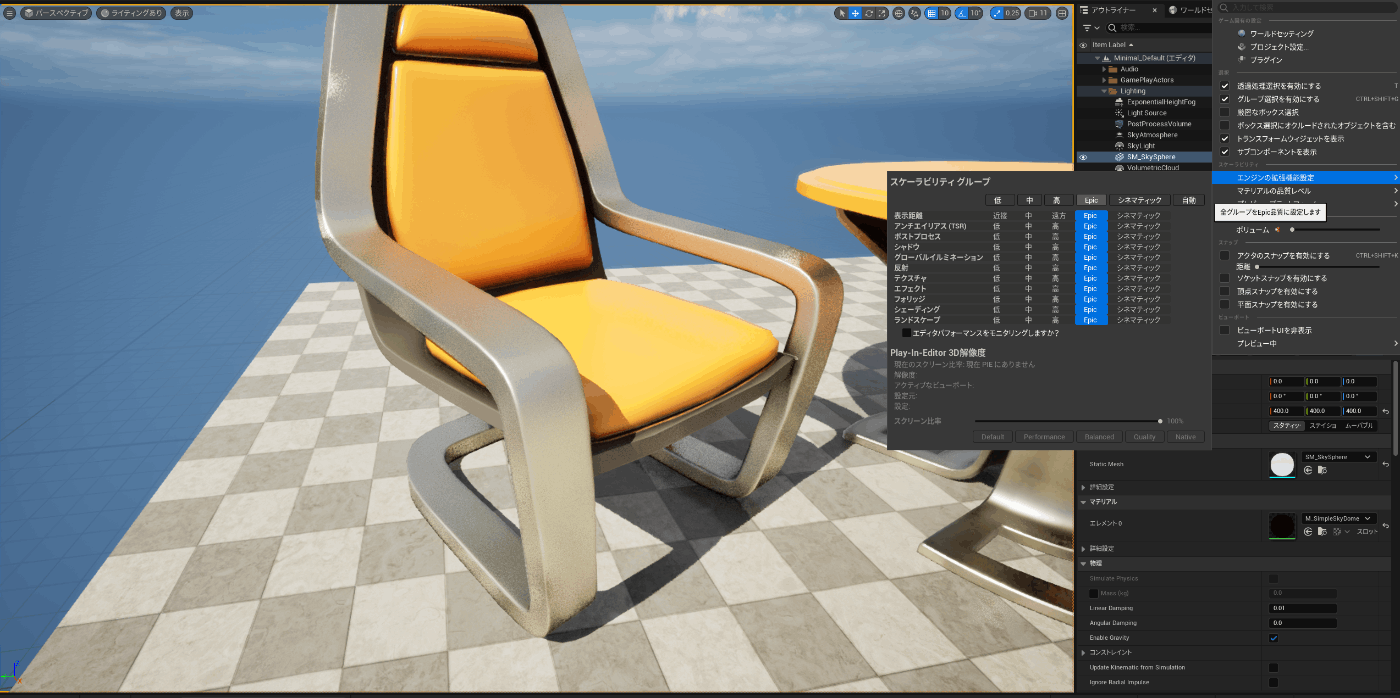Screen dimensions: 1400x698
Task: Click Browse-to-asset icon under エレメント 0 material
Action: pos(1321,531)
